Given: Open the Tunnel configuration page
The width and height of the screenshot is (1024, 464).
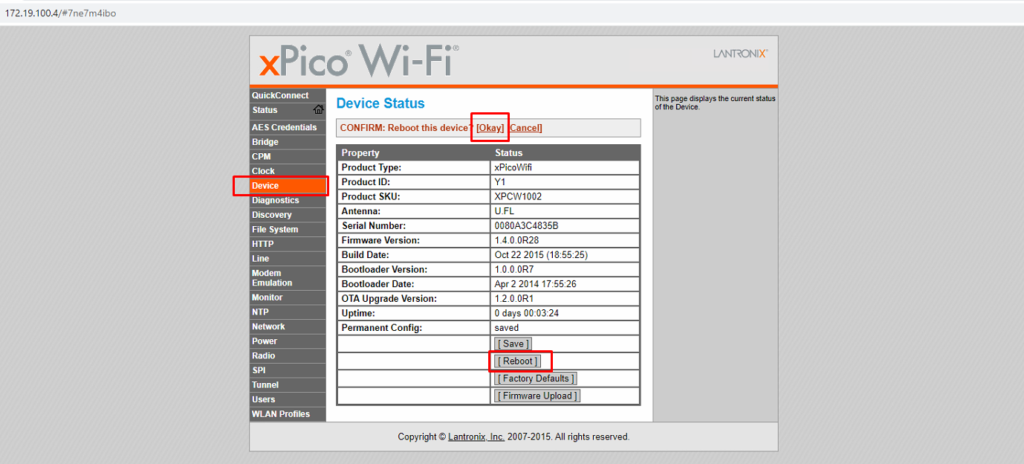Looking at the screenshot, I should click(265, 385).
